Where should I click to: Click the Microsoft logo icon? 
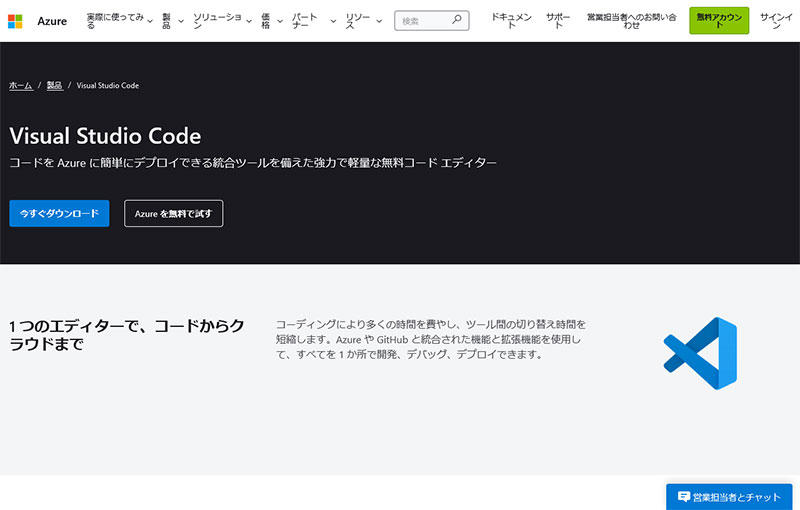15,21
